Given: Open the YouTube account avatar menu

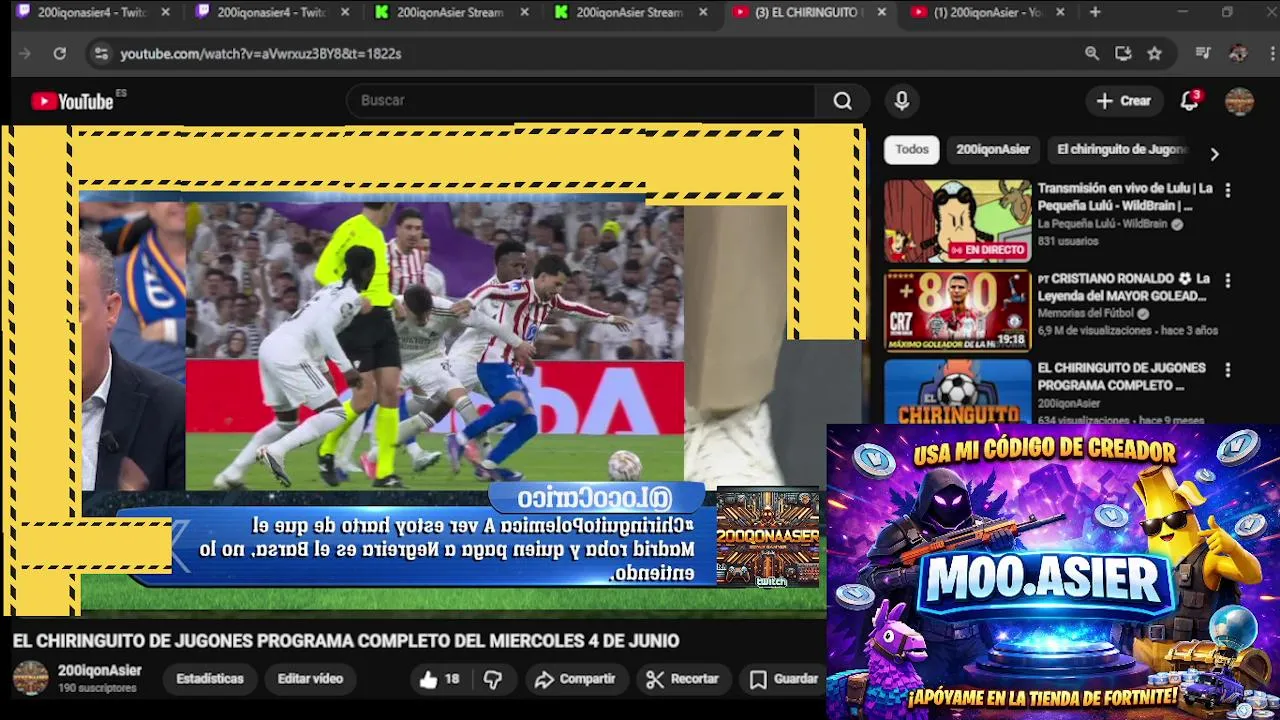Looking at the screenshot, I should [x=1239, y=101].
